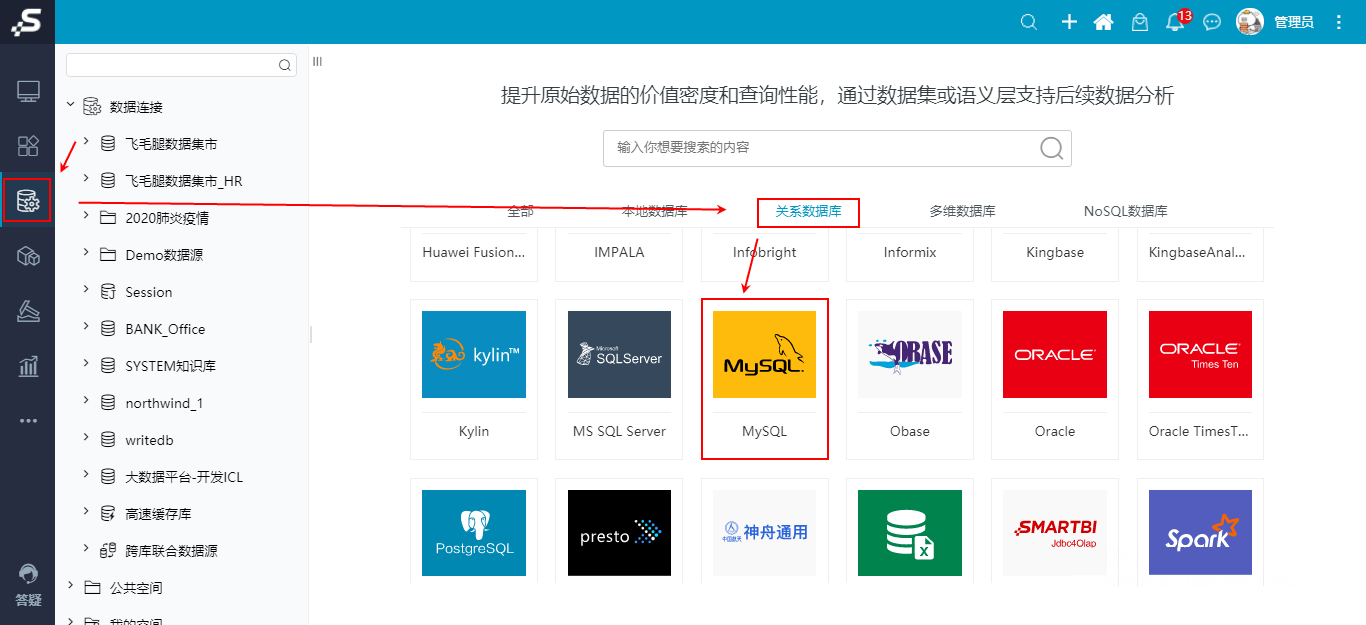Expand the Session node
The image size is (1366, 625).
click(86, 289)
